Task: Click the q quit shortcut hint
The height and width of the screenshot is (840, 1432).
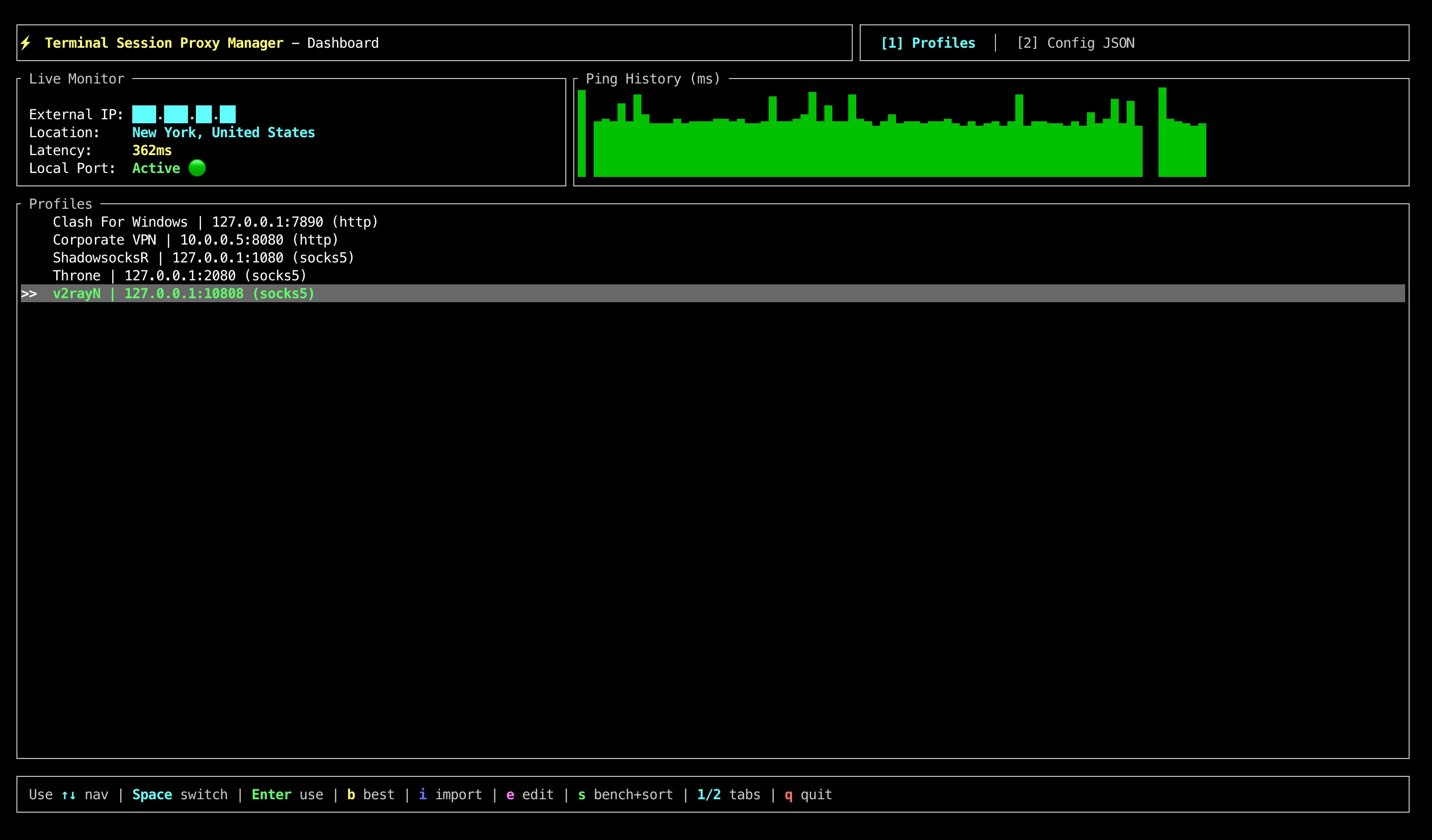Action: [808, 795]
